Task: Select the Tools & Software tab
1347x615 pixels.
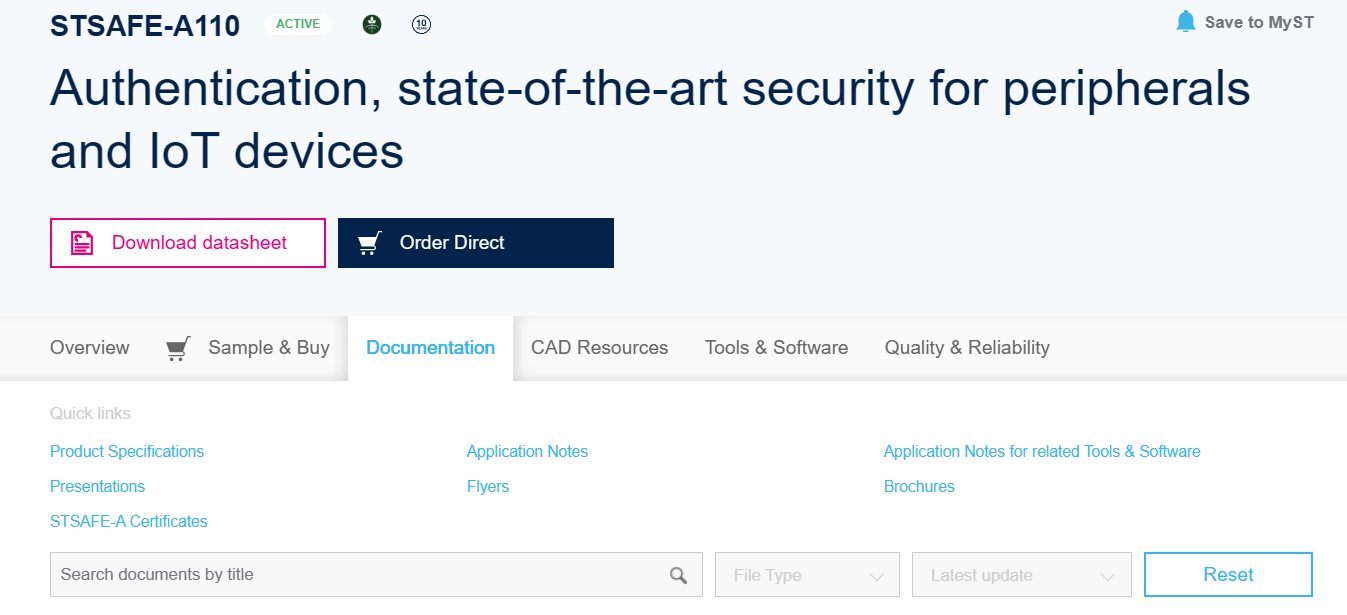Action: pos(776,347)
